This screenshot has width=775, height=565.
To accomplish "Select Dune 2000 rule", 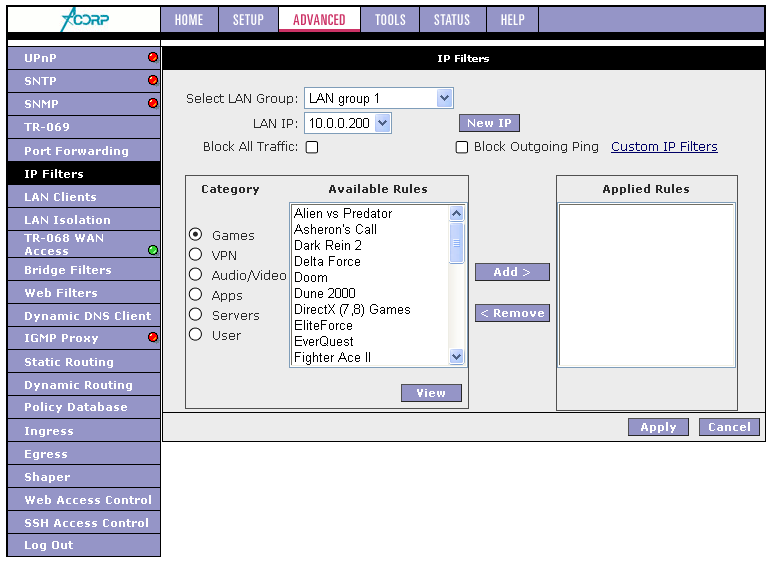I will point(370,293).
